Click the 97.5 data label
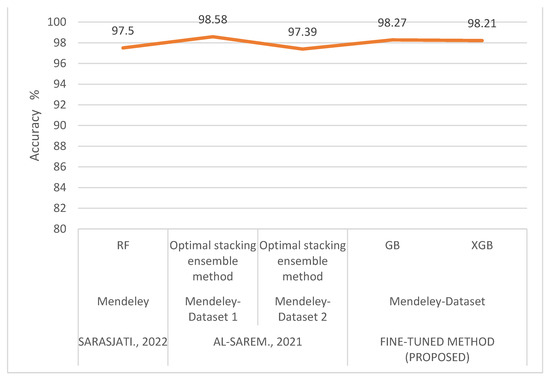The width and height of the screenshot is (550, 379). (123, 31)
